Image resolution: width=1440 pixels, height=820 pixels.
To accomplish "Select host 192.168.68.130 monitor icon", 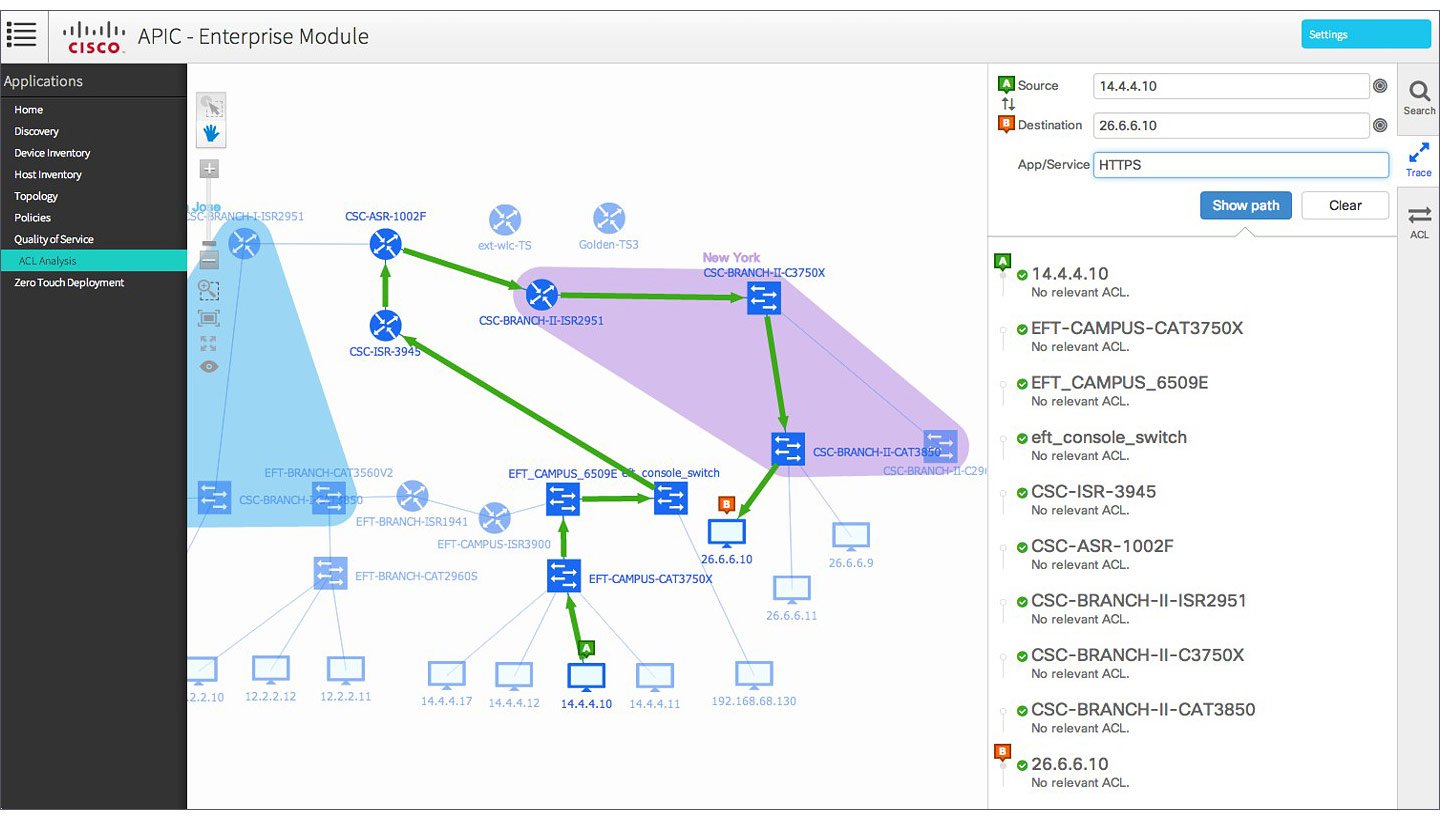I will pos(754,675).
